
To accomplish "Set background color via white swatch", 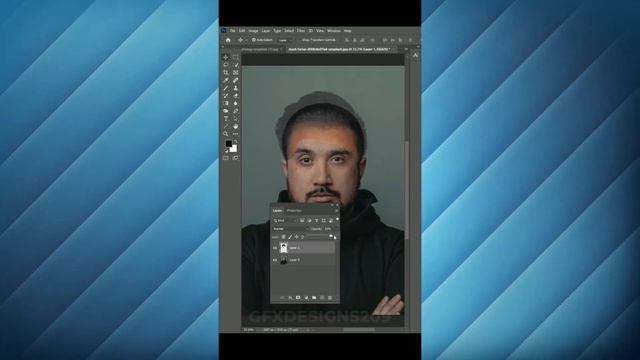I will (x=234, y=149).
